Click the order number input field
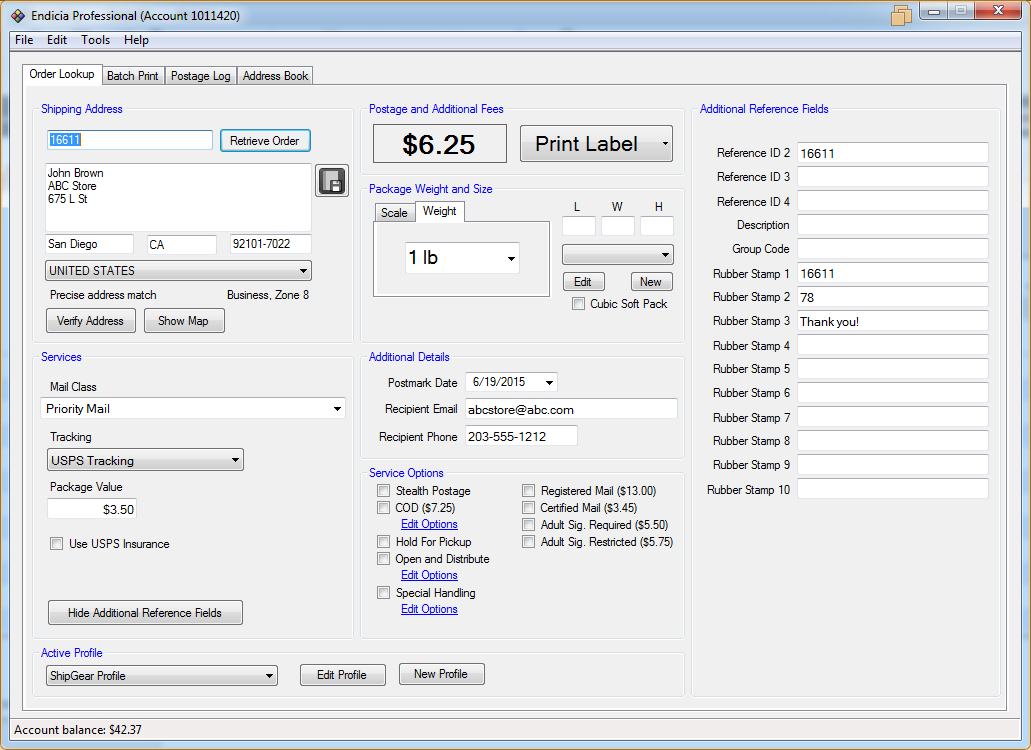1031x750 pixels. (130, 139)
